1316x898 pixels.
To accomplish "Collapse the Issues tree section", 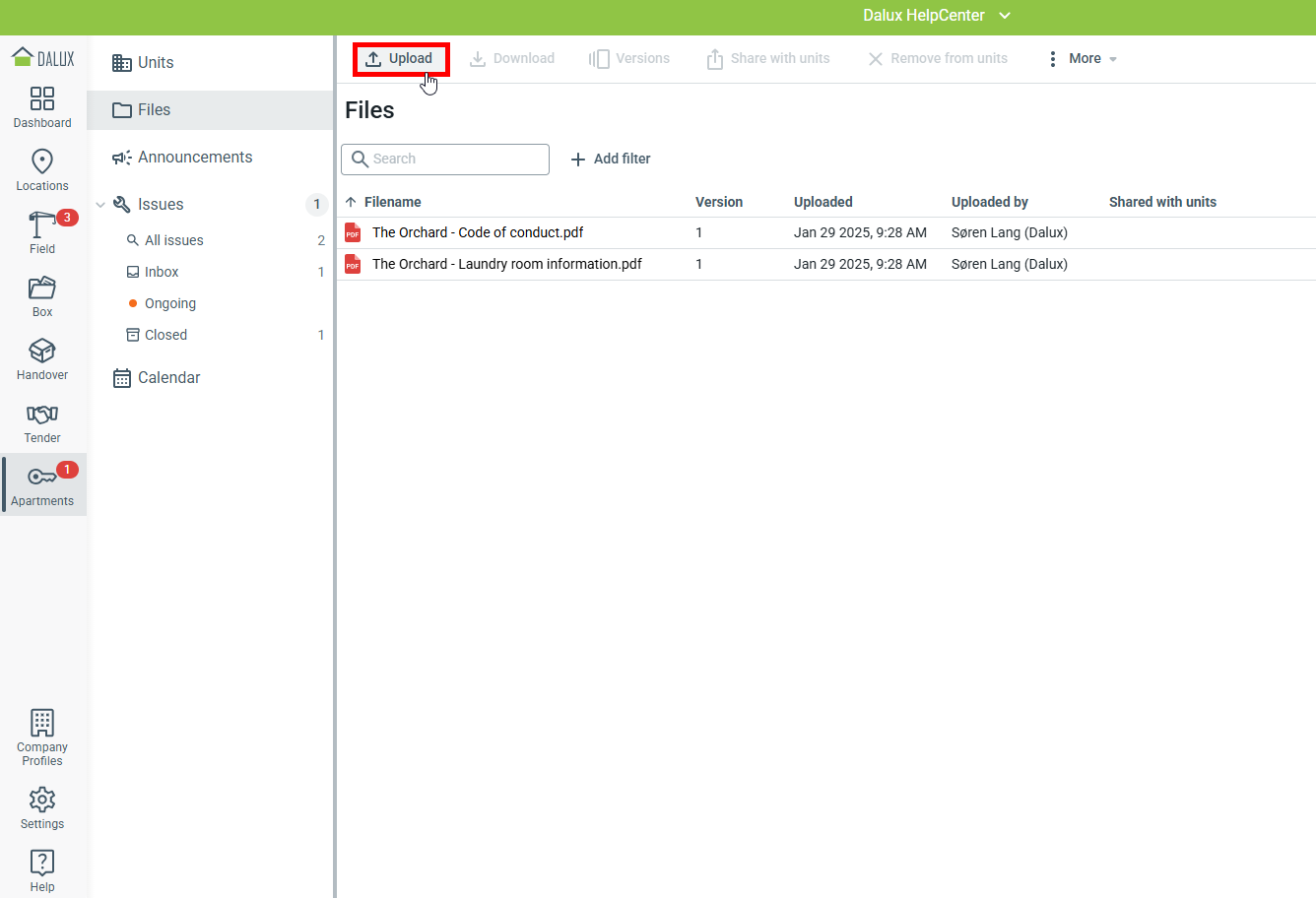I will click(x=100, y=205).
